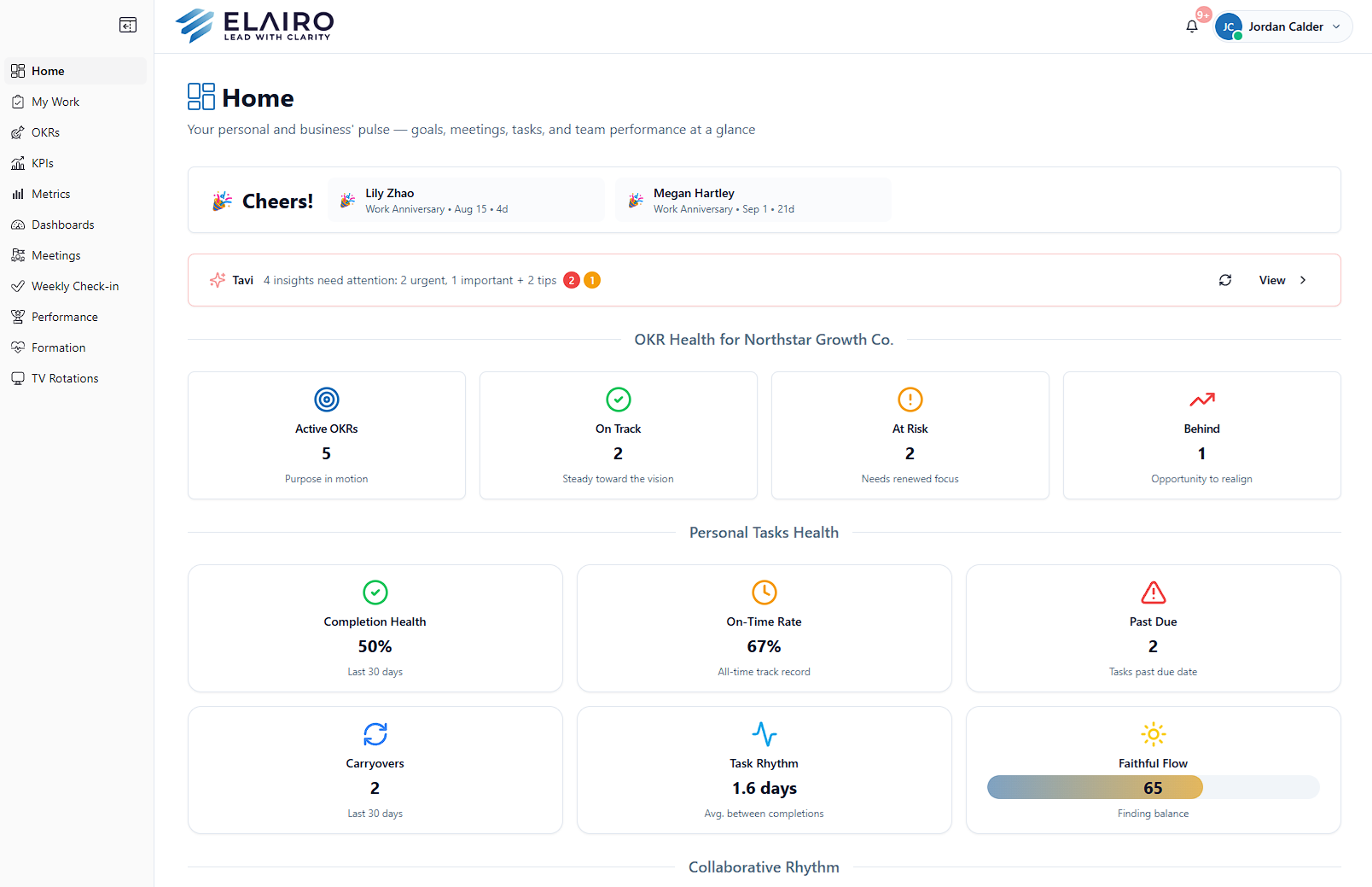Click the "67%" On-Time Rate value
This screenshot has width=1372, height=887.
tap(764, 646)
